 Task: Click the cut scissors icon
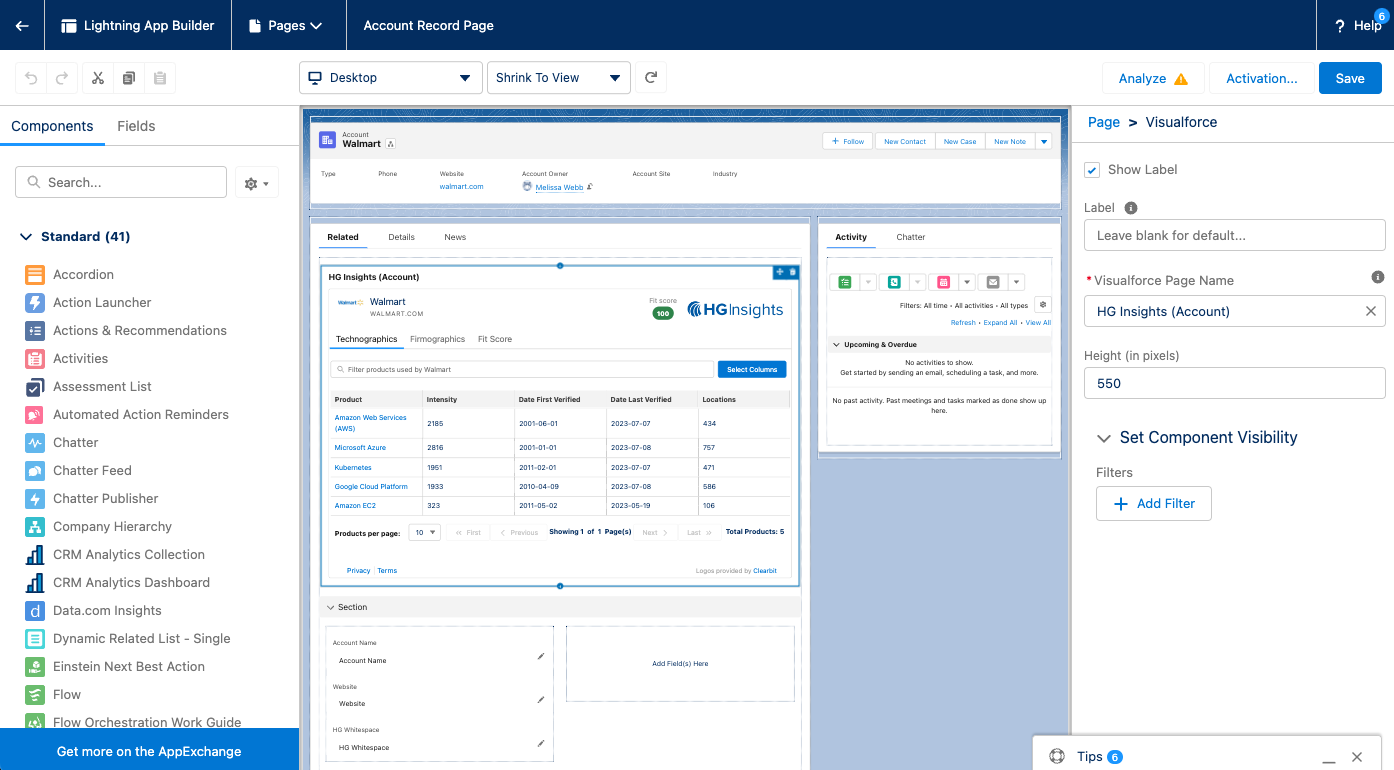coord(98,78)
